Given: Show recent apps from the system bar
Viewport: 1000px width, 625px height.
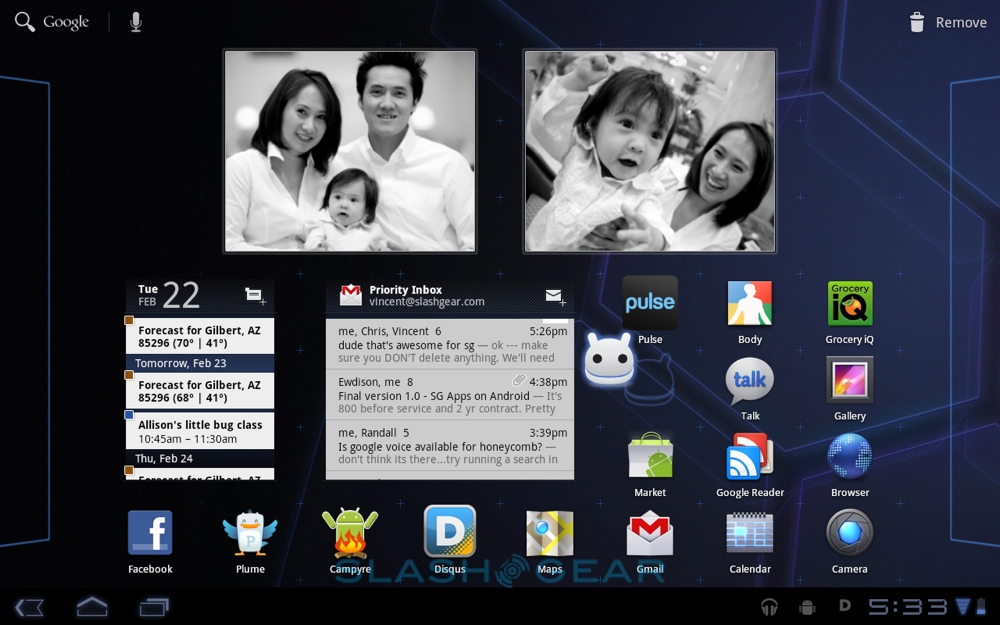Looking at the screenshot, I should 154,606.
